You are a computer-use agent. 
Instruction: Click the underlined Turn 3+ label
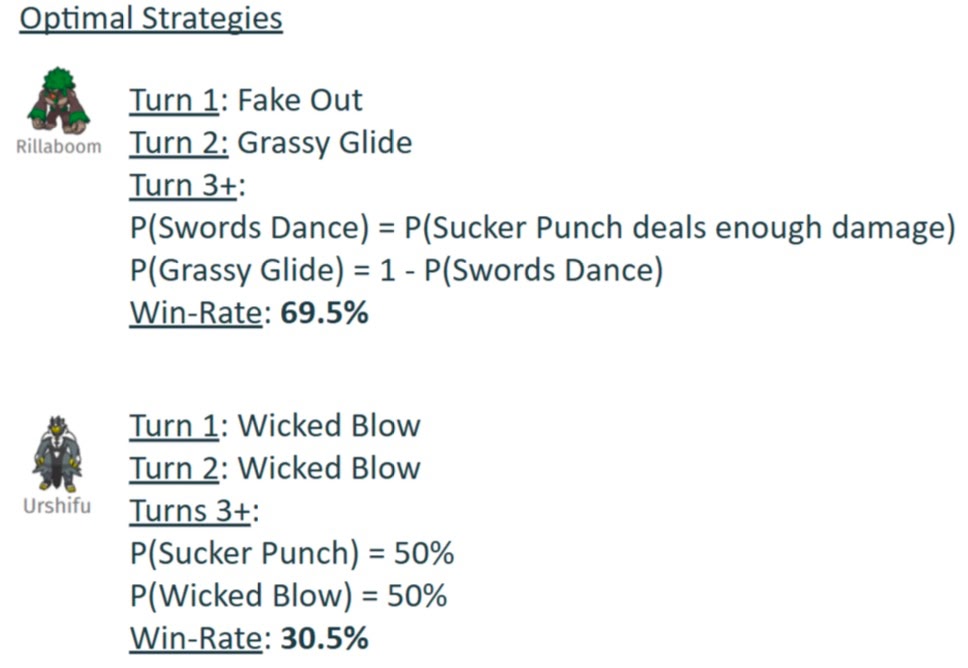pos(183,186)
